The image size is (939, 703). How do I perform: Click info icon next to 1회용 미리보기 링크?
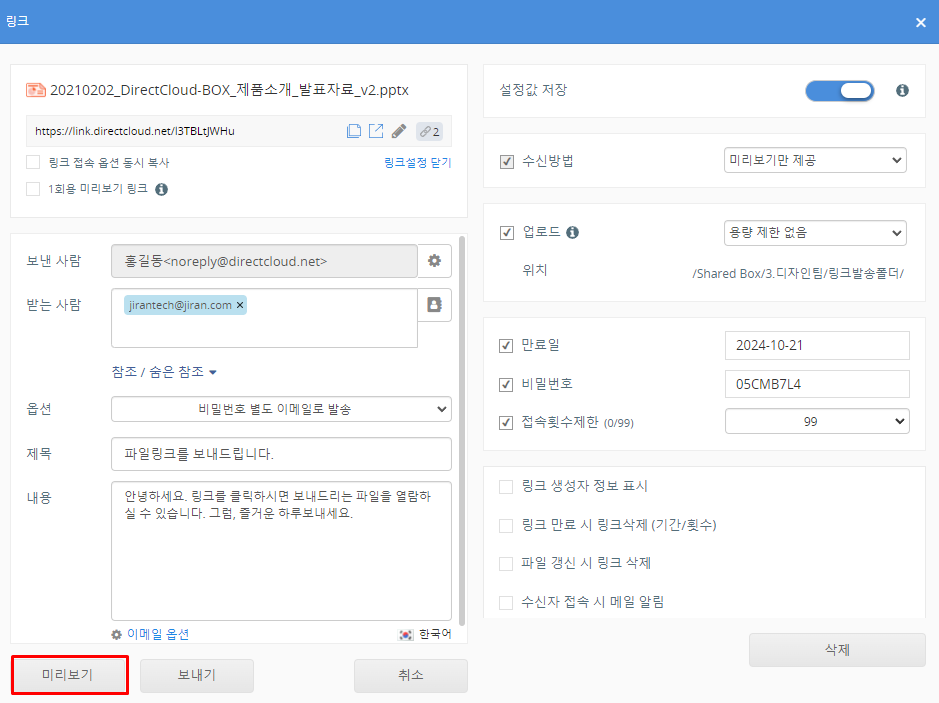click(x=161, y=189)
